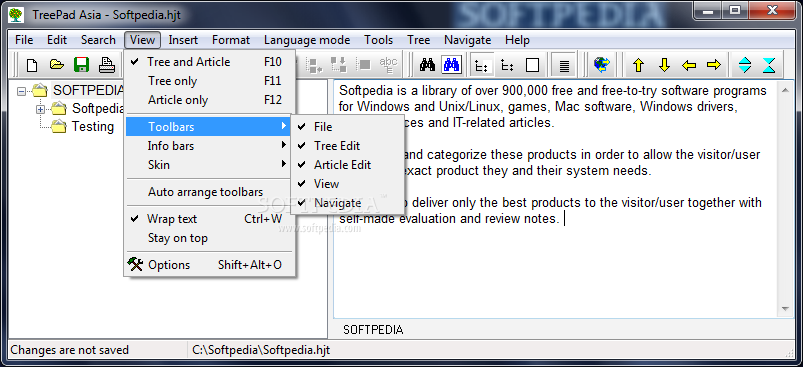The height and width of the screenshot is (367, 803).
Task: Open the Skin submenu
Action: [209, 165]
